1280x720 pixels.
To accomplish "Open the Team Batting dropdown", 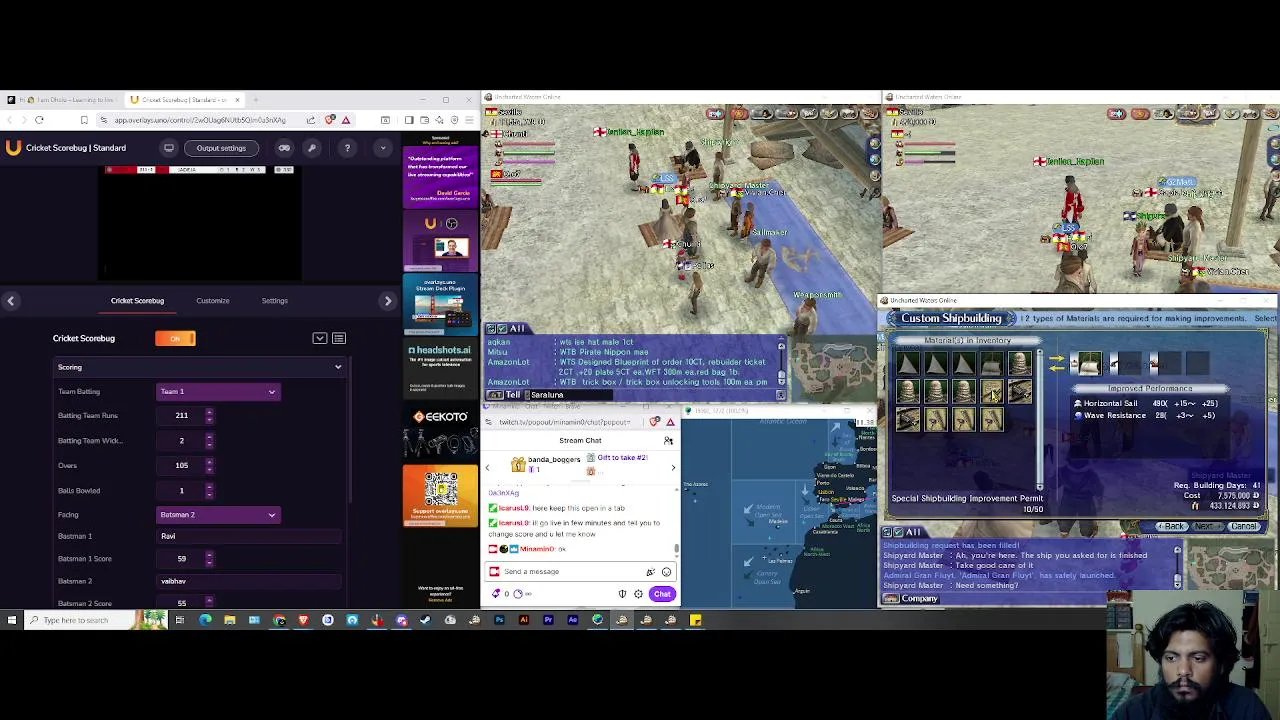I will click(217, 392).
